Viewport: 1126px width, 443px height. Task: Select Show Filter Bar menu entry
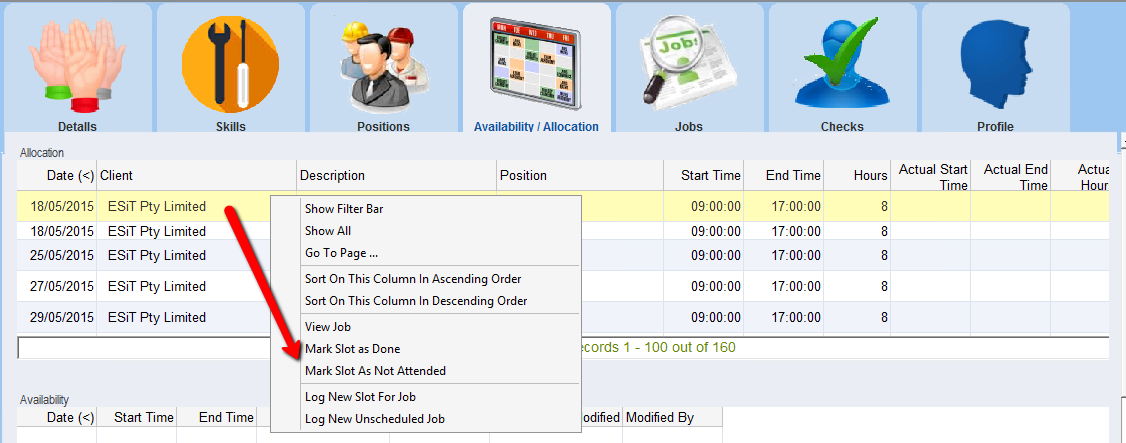(x=344, y=209)
